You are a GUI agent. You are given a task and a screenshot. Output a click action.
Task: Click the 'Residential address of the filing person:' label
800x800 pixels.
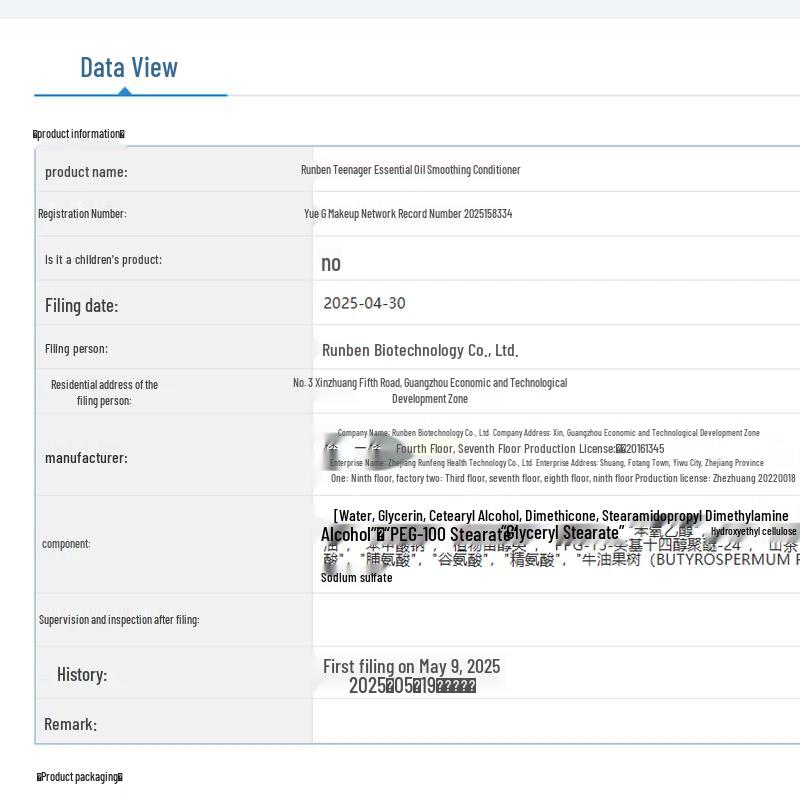tap(104, 392)
